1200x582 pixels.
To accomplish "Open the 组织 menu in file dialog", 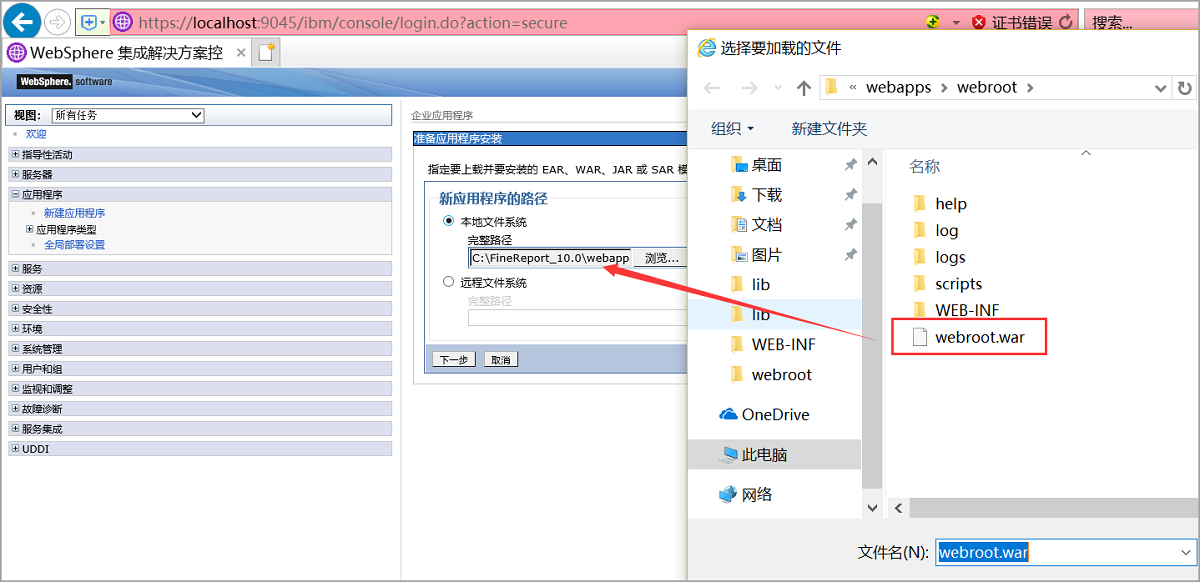I will 732,129.
